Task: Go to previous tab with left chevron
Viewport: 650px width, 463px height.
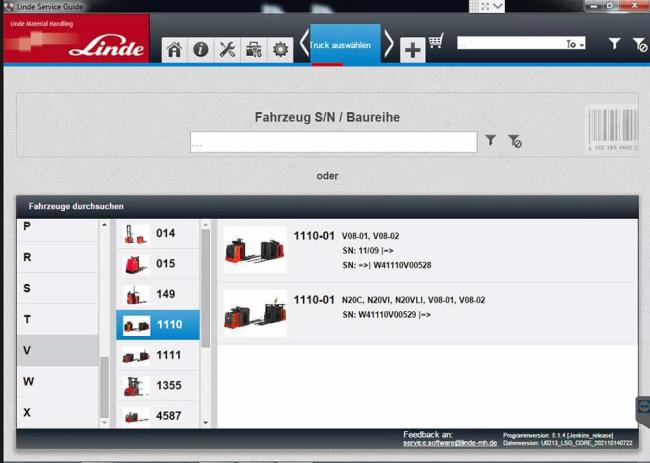Action: (x=304, y=45)
